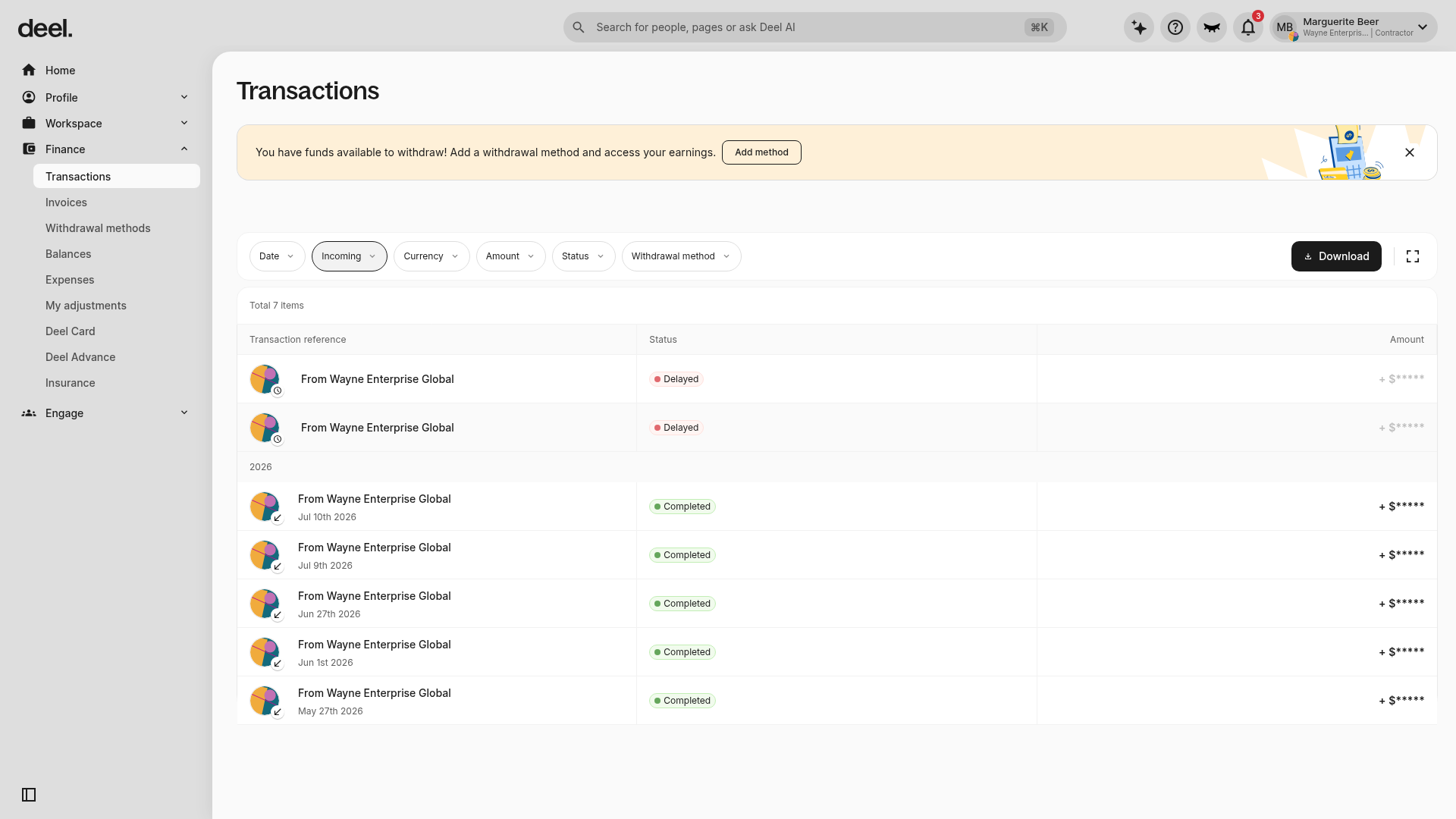
Task: Open the Amount filter dropdown
Action: pyautogui.click(x=510, y=256)
